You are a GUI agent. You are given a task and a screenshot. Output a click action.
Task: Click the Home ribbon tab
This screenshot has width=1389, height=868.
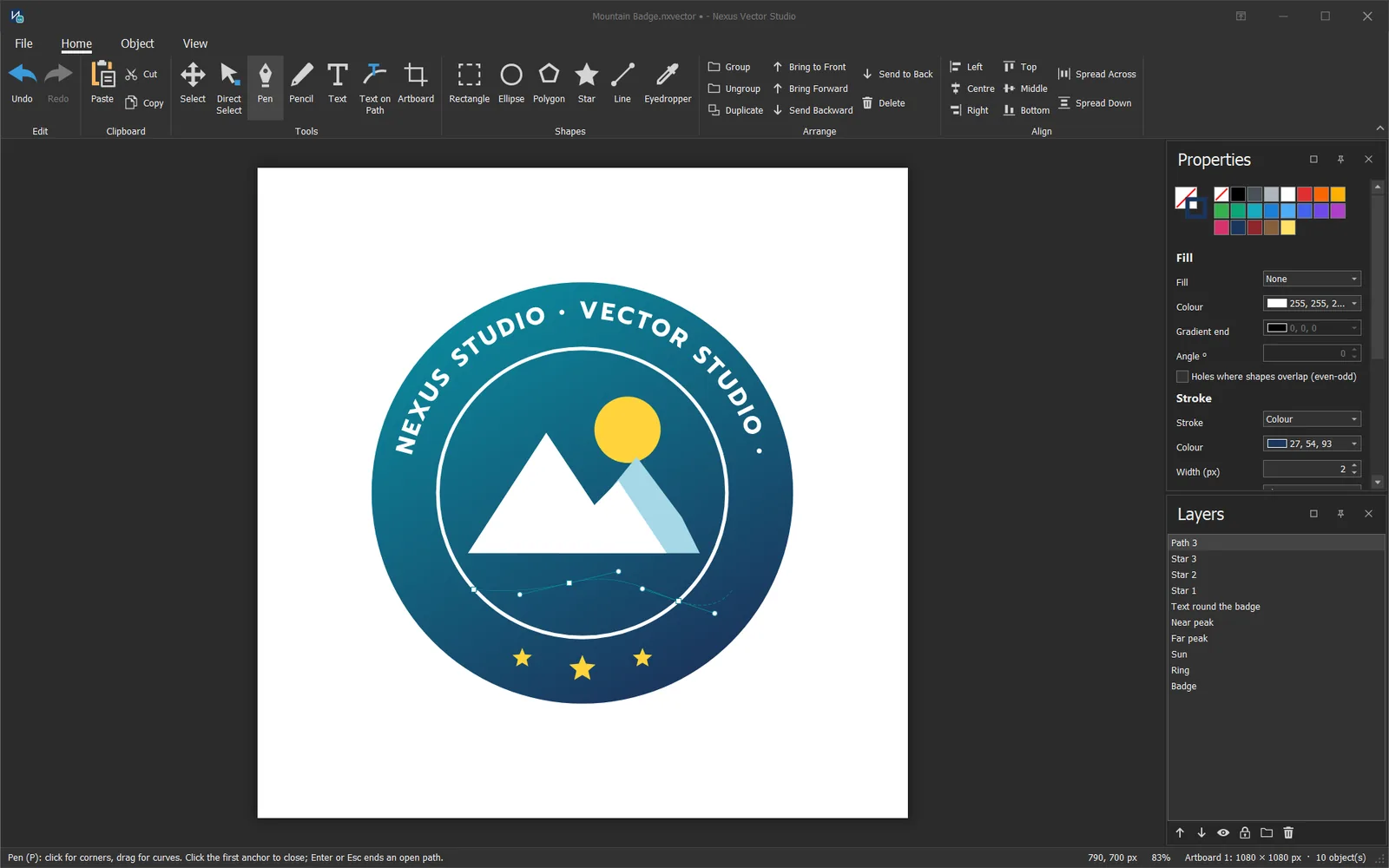pyautogui.click(x=76, y=43)
